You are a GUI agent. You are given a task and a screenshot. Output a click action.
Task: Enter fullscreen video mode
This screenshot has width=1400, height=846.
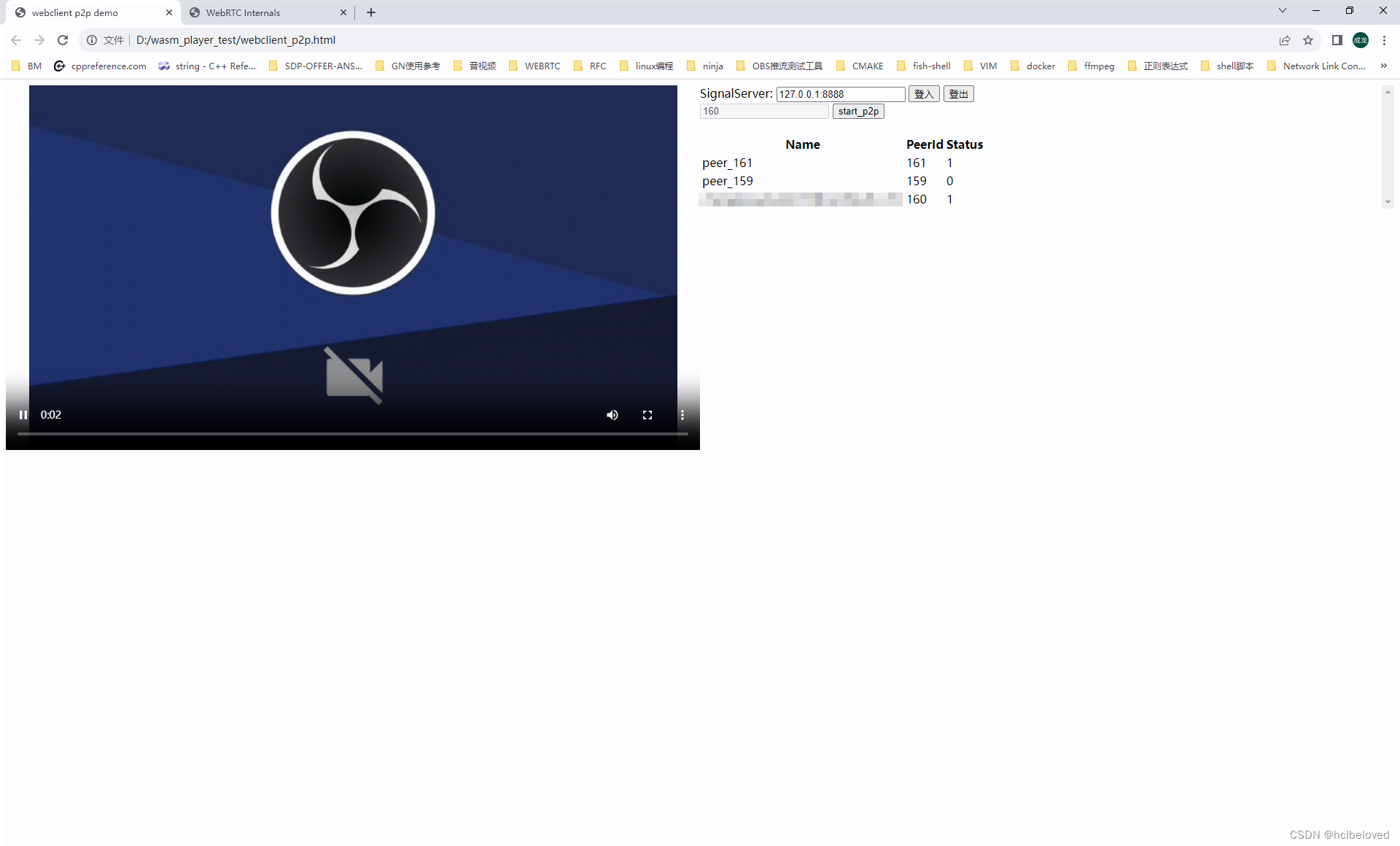click(647, 414)
